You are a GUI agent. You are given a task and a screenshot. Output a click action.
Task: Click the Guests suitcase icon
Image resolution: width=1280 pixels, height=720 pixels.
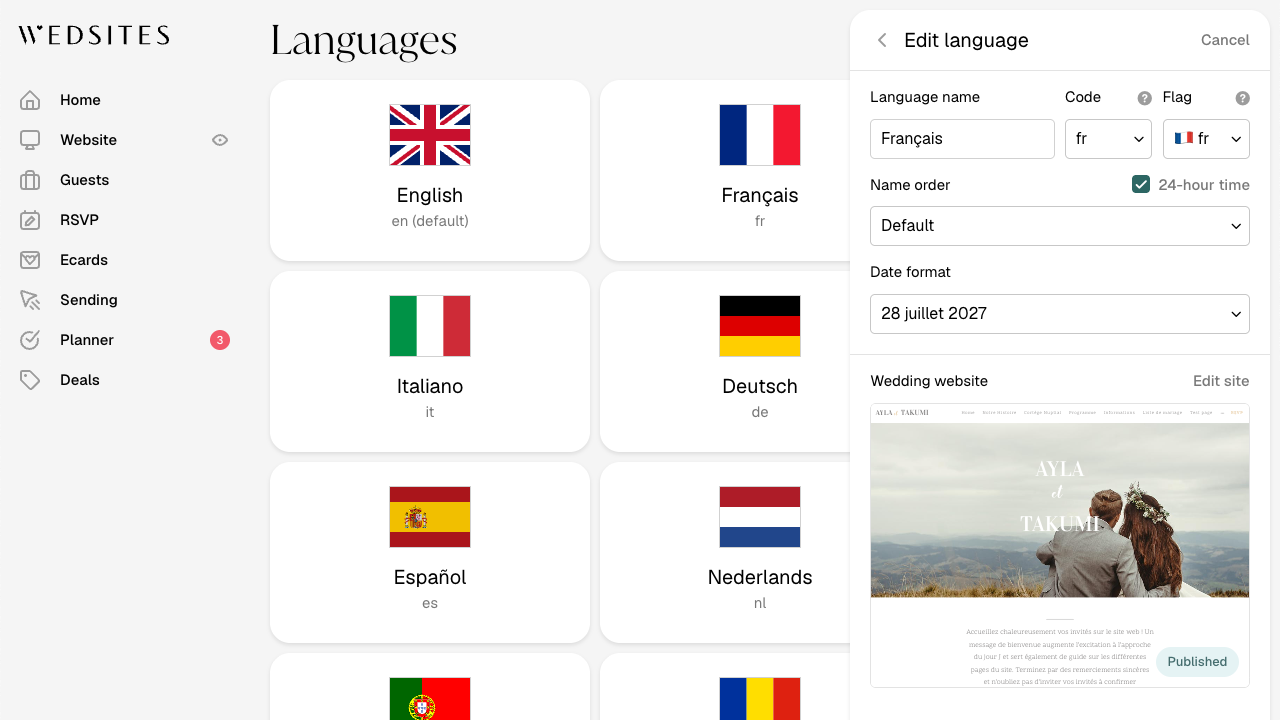click(x=30, y=180)
